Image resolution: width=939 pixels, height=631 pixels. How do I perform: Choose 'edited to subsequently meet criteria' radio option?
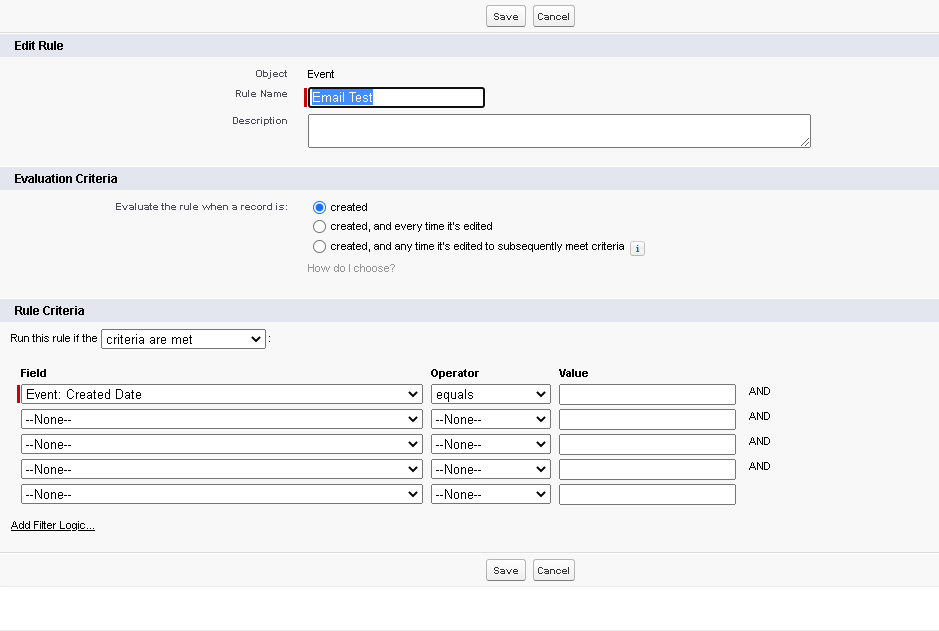320,246
